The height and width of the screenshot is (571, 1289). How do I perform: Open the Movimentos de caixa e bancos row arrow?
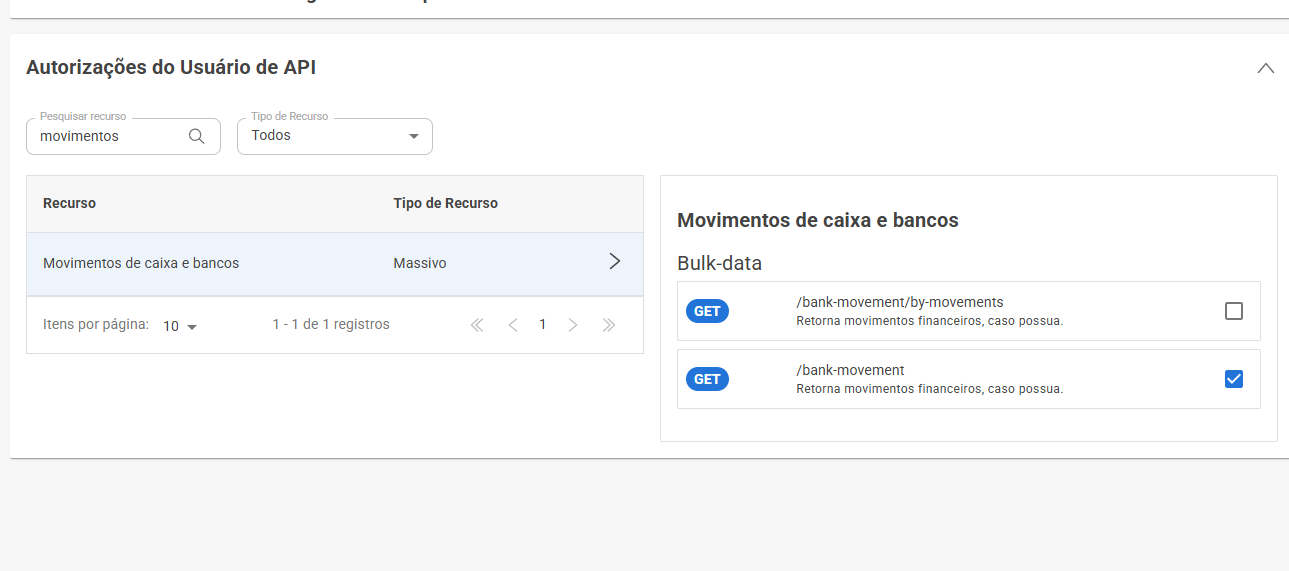[615, 262]
